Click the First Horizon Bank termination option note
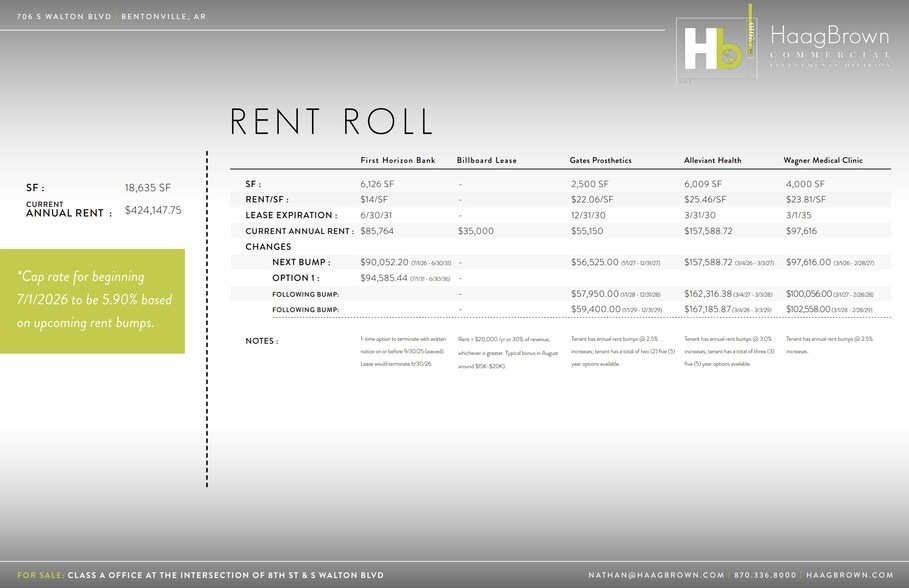Screen dimensions: 909x588 tap(403, 351)
